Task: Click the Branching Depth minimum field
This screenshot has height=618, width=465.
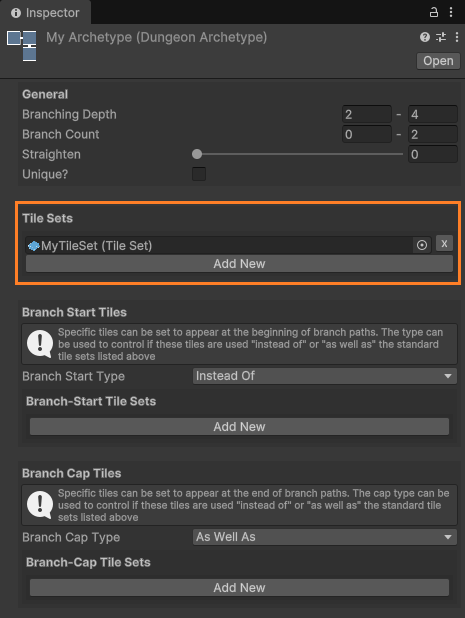Action: tap(367, 114)
